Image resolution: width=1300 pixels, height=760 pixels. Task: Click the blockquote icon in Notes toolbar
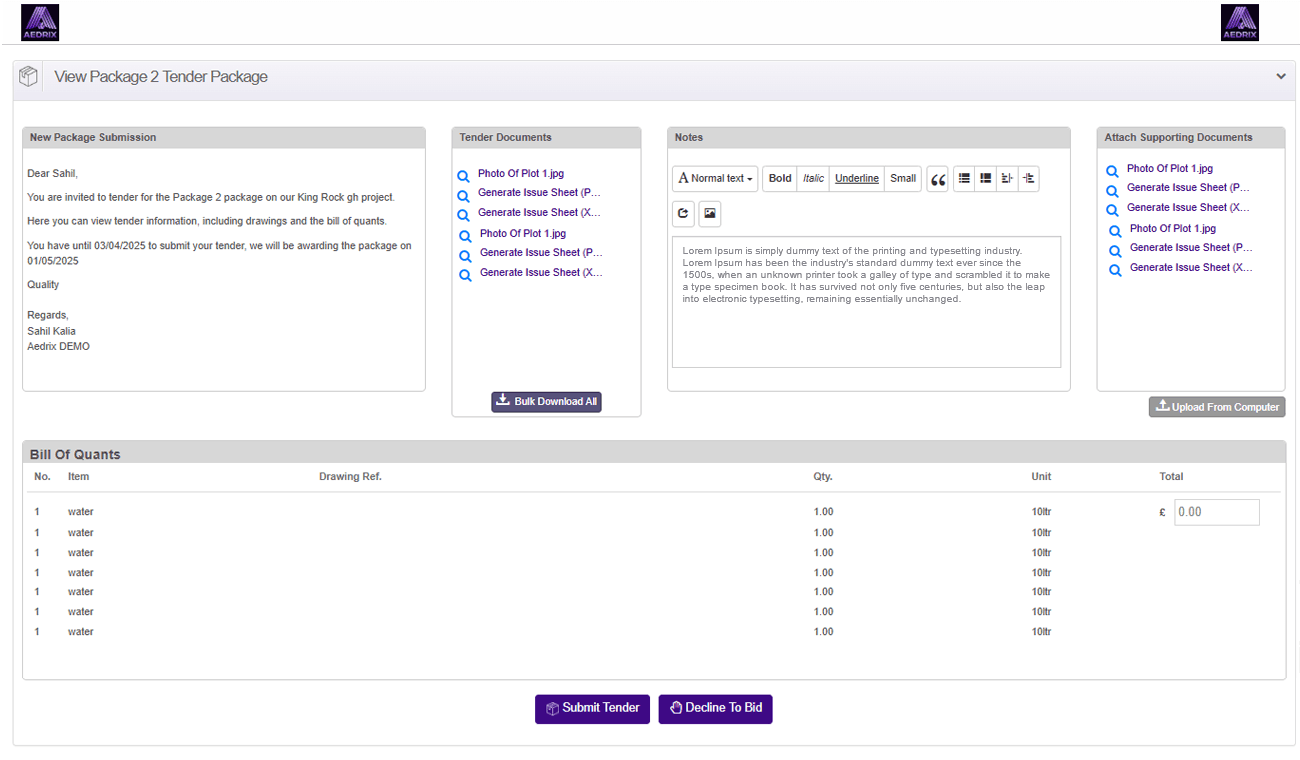click(937, 179)
